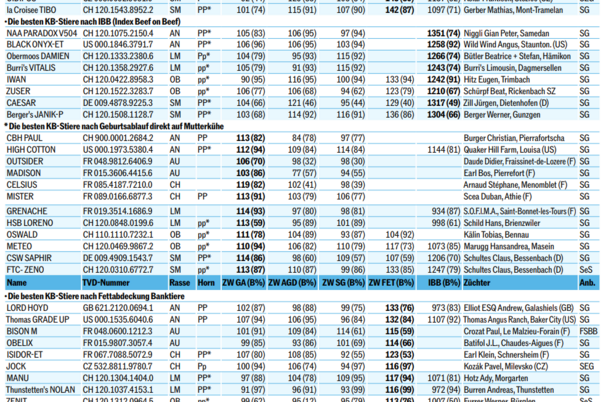The width and height of the screenshot is (606, 402).
Task: Click the MISTER bull name
Action: coord(20,197)
